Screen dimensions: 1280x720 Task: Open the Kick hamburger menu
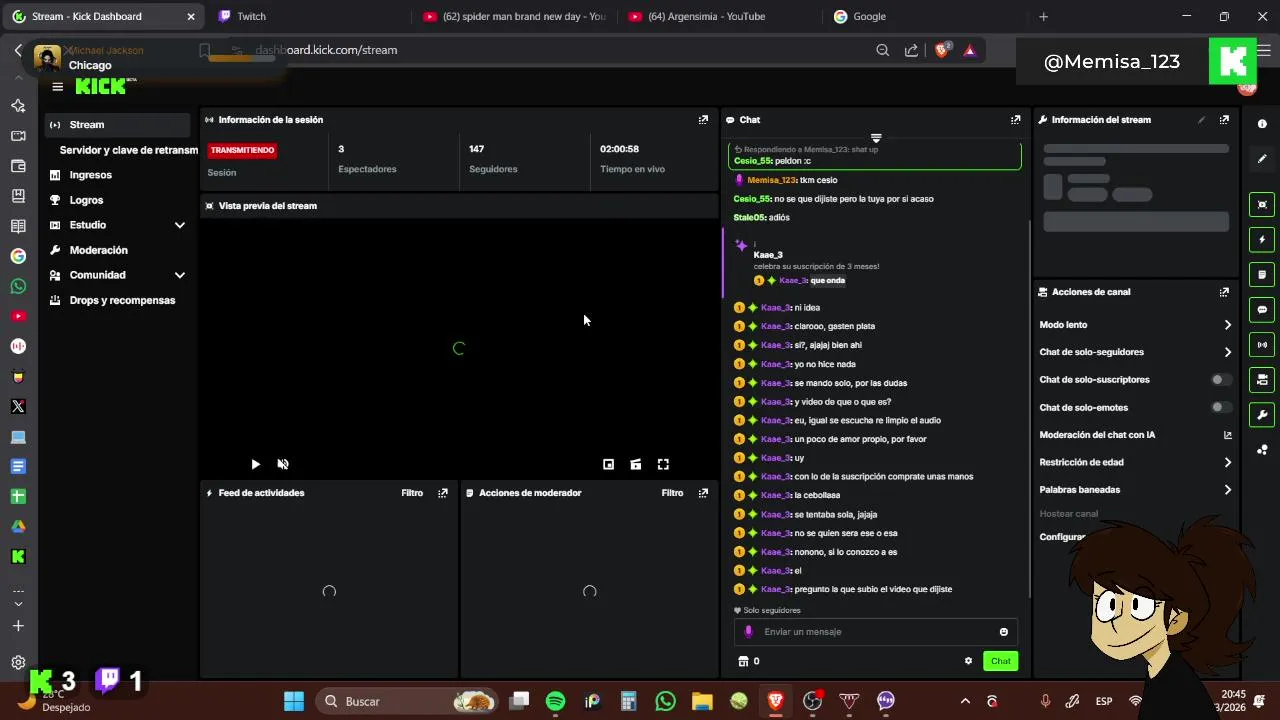57,87
